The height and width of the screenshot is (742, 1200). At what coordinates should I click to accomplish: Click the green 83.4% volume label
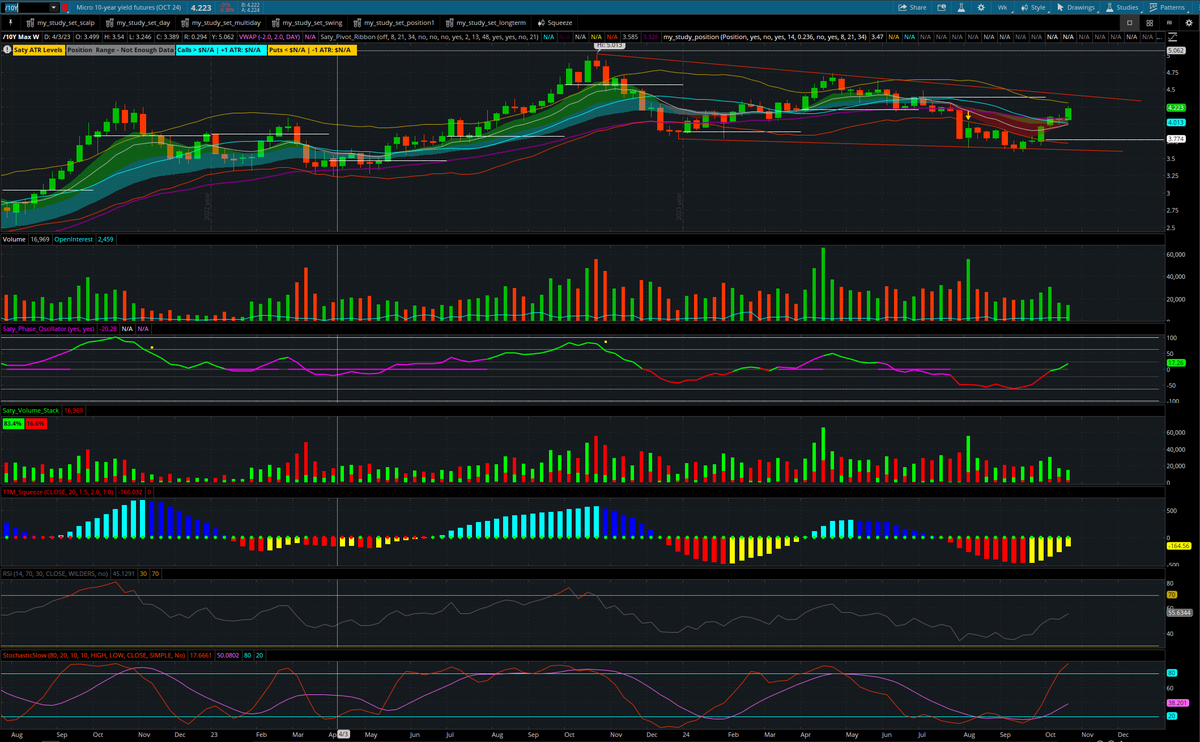(12, 424)
